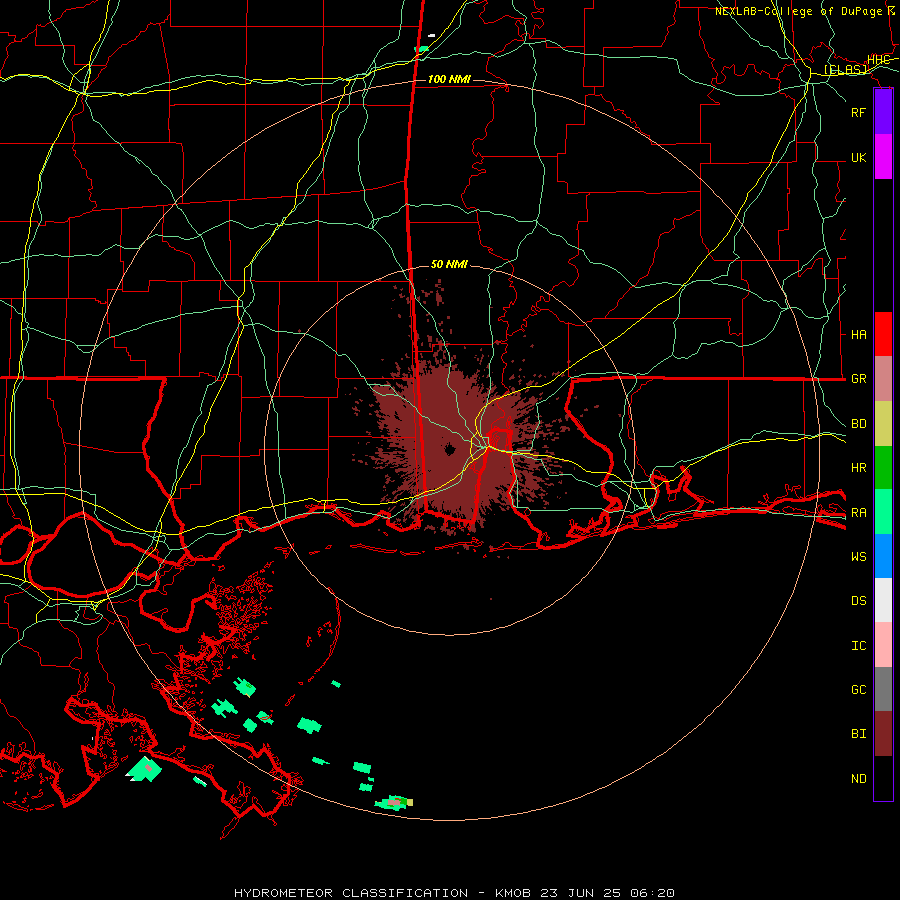Viewport: 900px width, 900px height.
Task: Click the 06:20 timestamp in the caption
Action: click(652, 893)
